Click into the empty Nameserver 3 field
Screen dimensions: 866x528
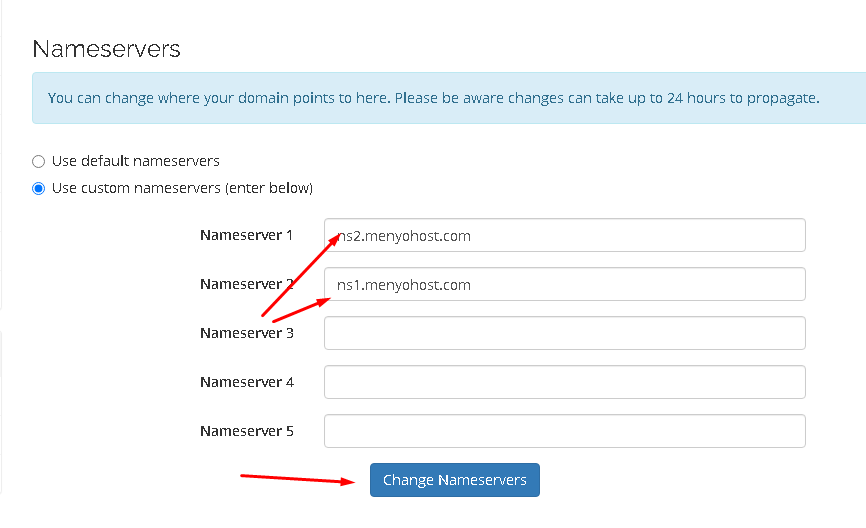[x=564, y=333]
